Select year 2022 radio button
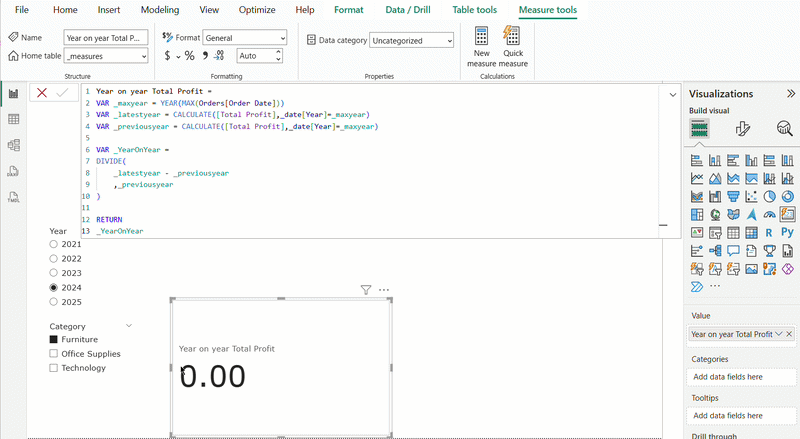Screen dimensions: 800x439 [54, 259]
